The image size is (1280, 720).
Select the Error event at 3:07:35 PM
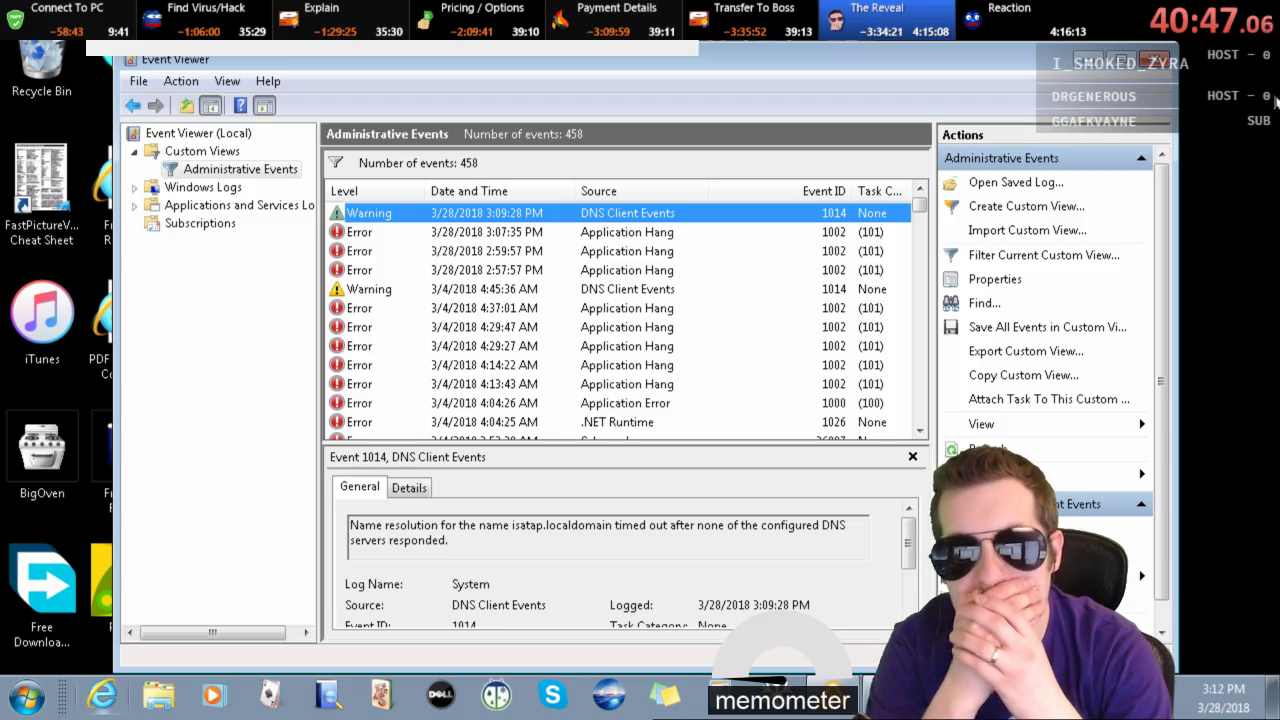pos(619,232)
